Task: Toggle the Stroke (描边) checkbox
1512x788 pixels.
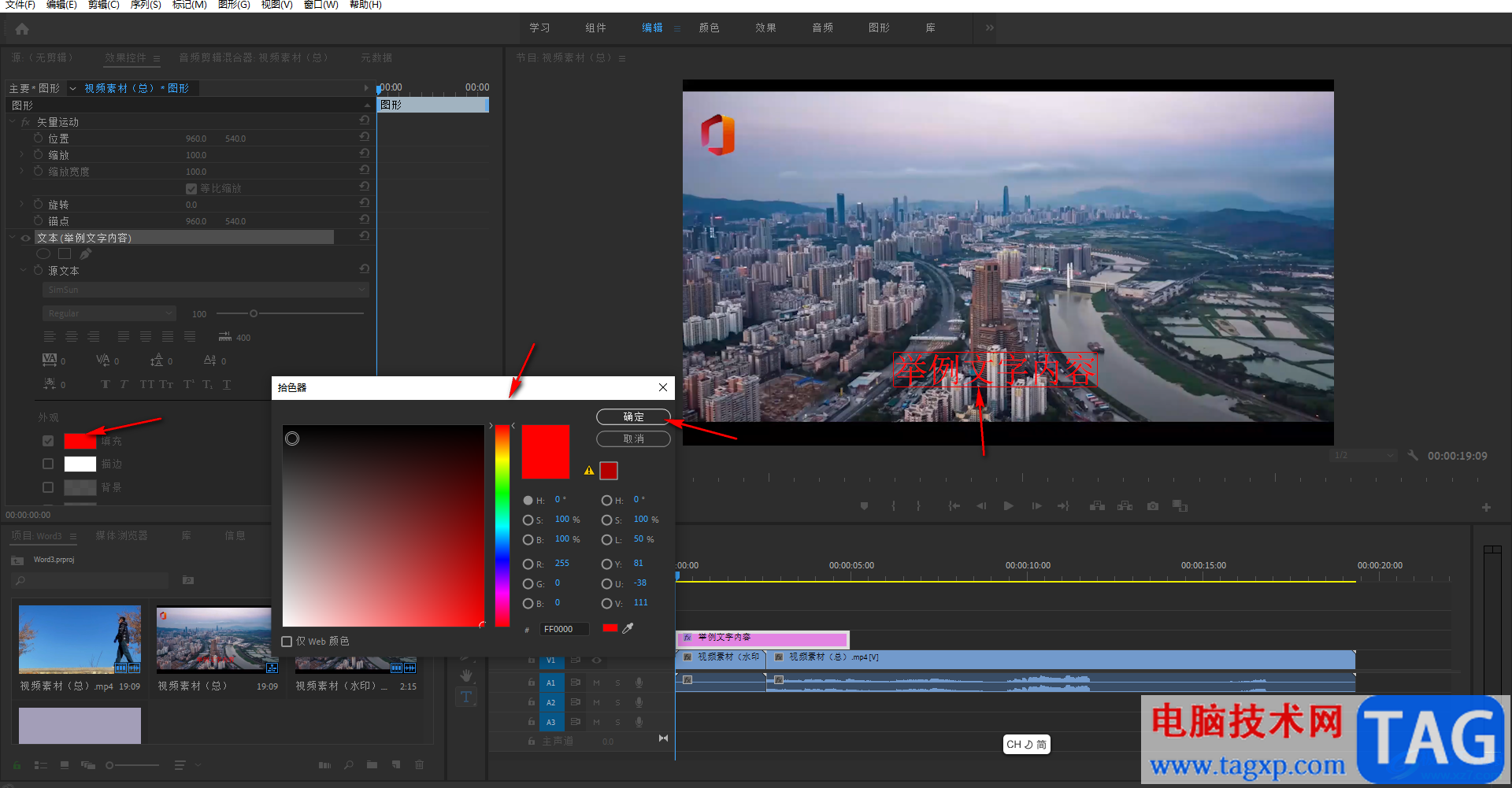Action: (48, 464)
